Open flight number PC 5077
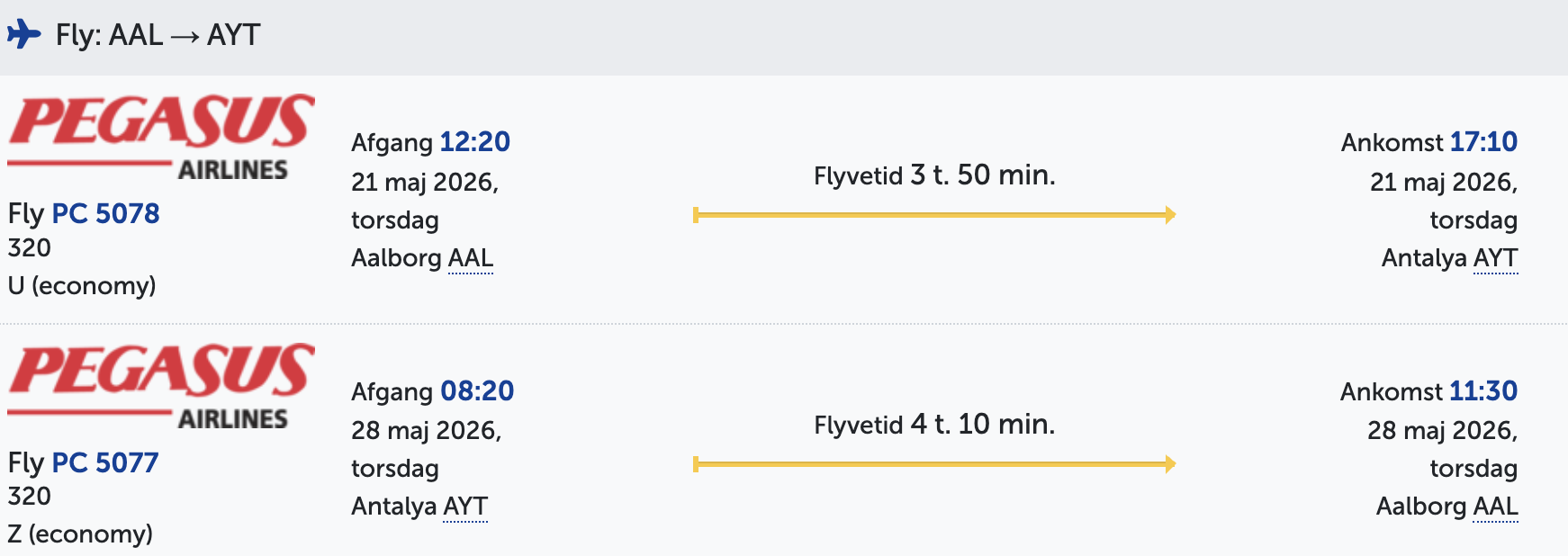 (x=104, y=462)
